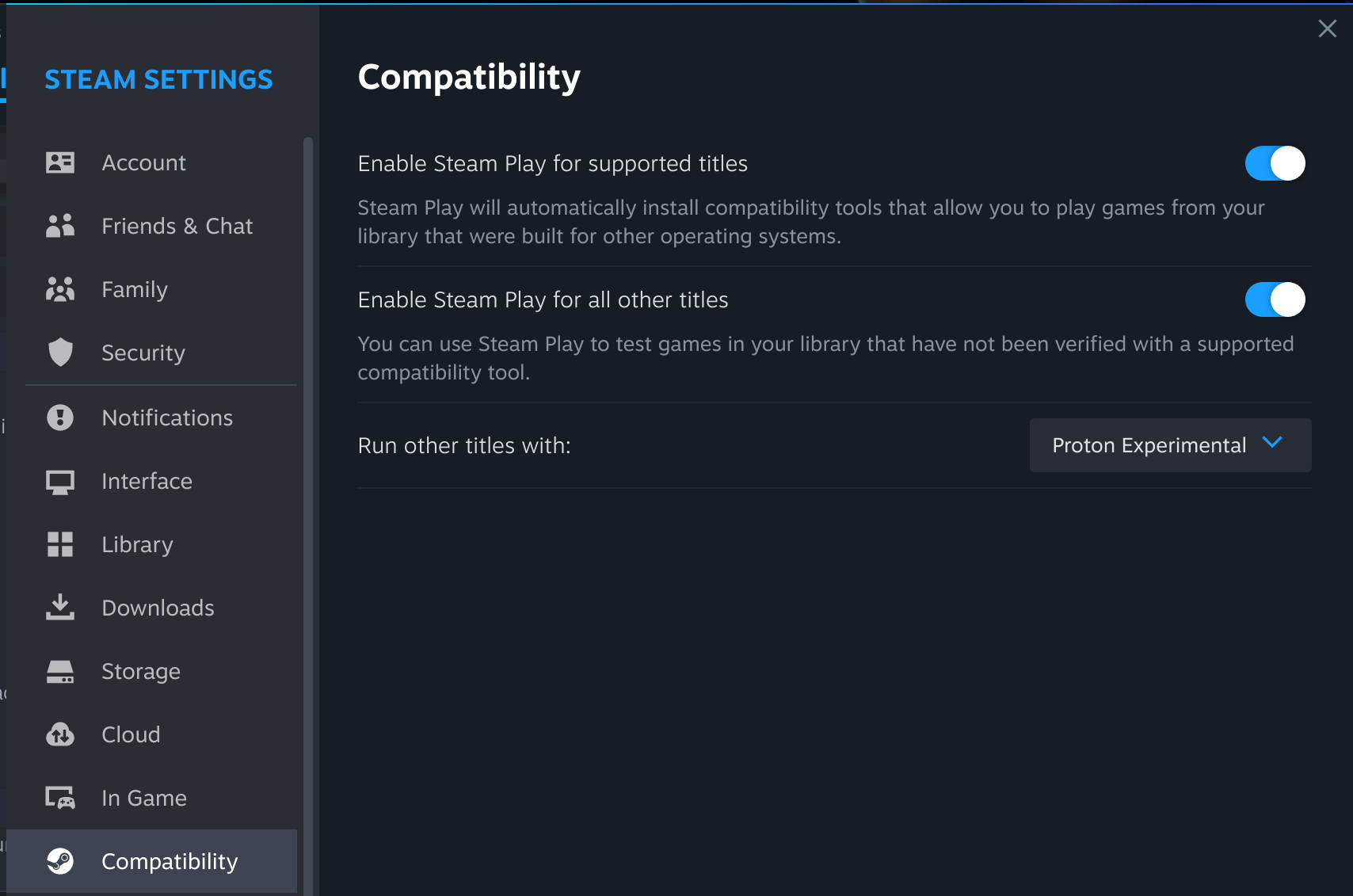Viewport: 1353px width, 896px height.
Task: Select the Compatibility settings tab
Action: [x=170, y=861]
